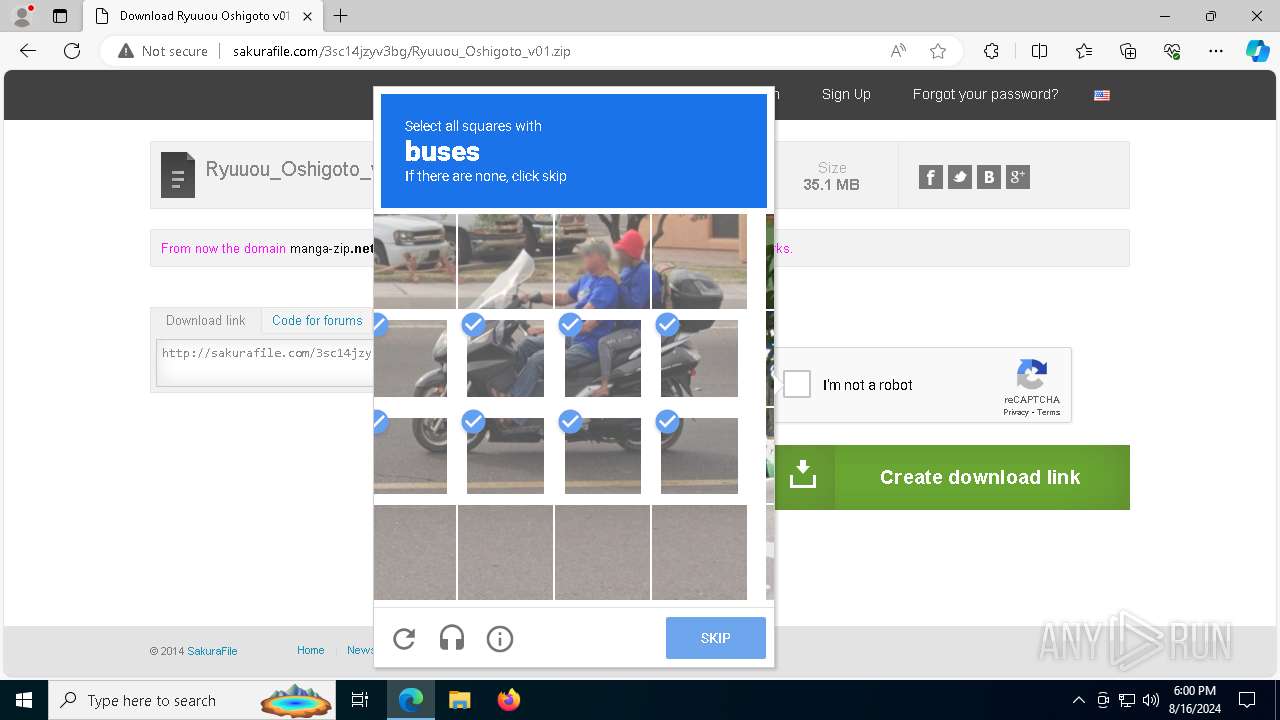
Task: Share file via the B icon
Action: pos(989,177)
